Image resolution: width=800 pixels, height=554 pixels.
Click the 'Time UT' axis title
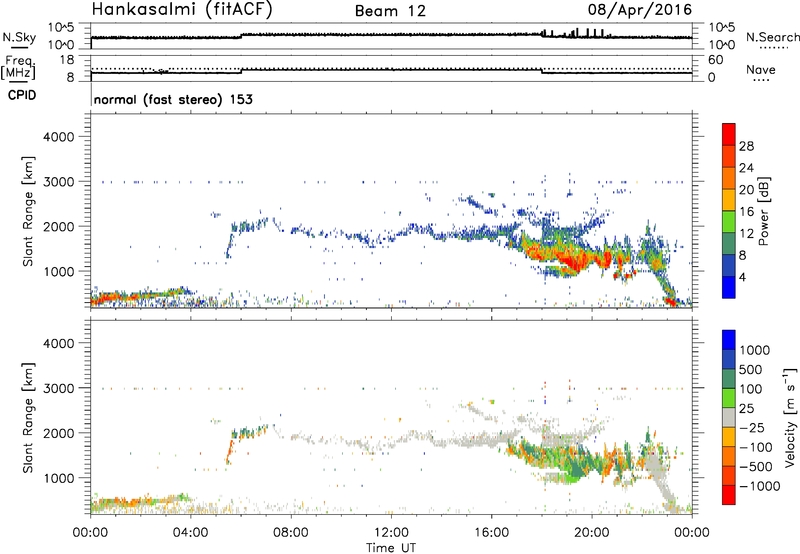[391, 547]
